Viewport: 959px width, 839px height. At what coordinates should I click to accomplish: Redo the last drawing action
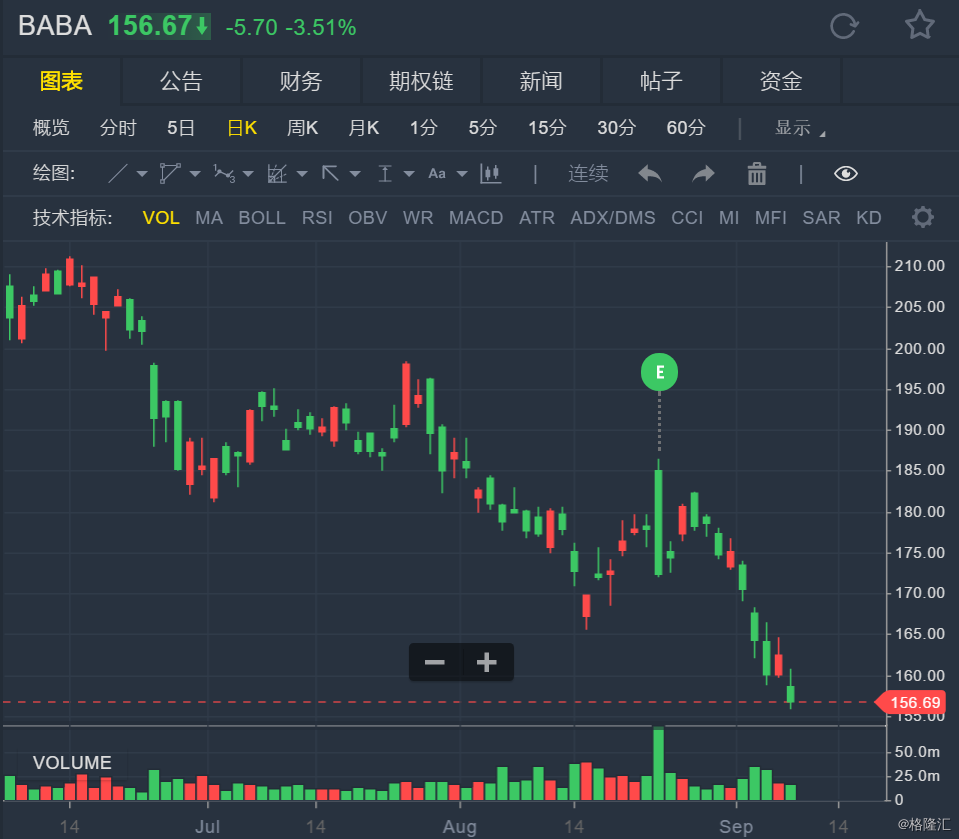[x=703, y=174]
